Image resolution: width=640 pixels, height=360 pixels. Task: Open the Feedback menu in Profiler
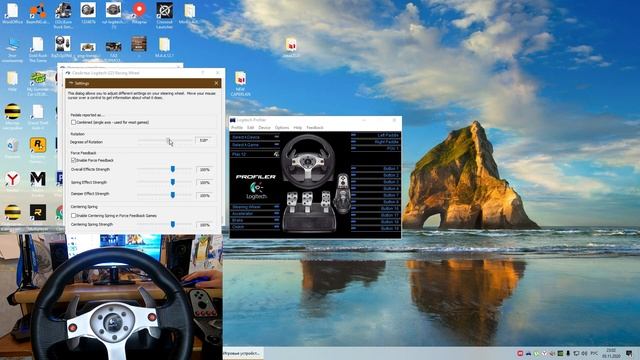(315, 128)
